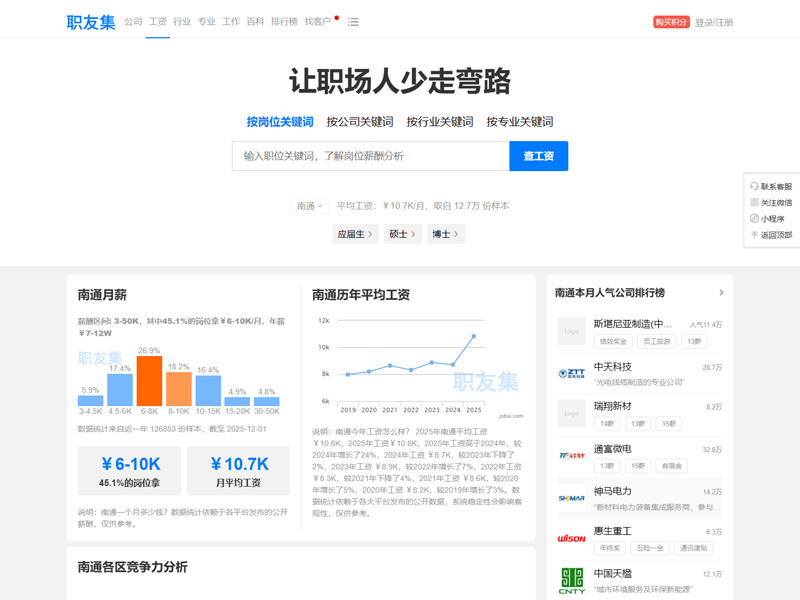This screenshot has width=800, height=600.
Task: Open the 关注微信 QR code icon
Action: pos(755,201)
